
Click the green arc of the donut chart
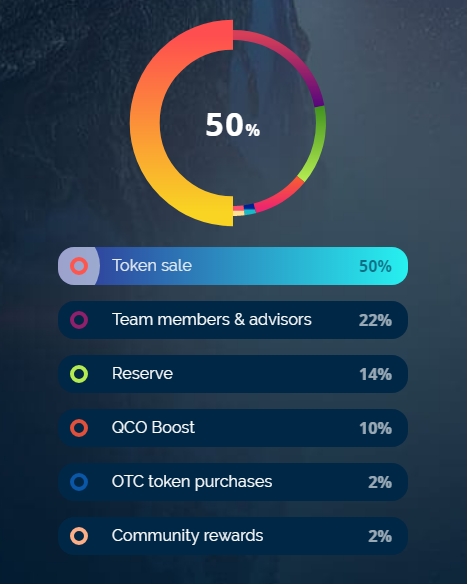tap(318, 143)
